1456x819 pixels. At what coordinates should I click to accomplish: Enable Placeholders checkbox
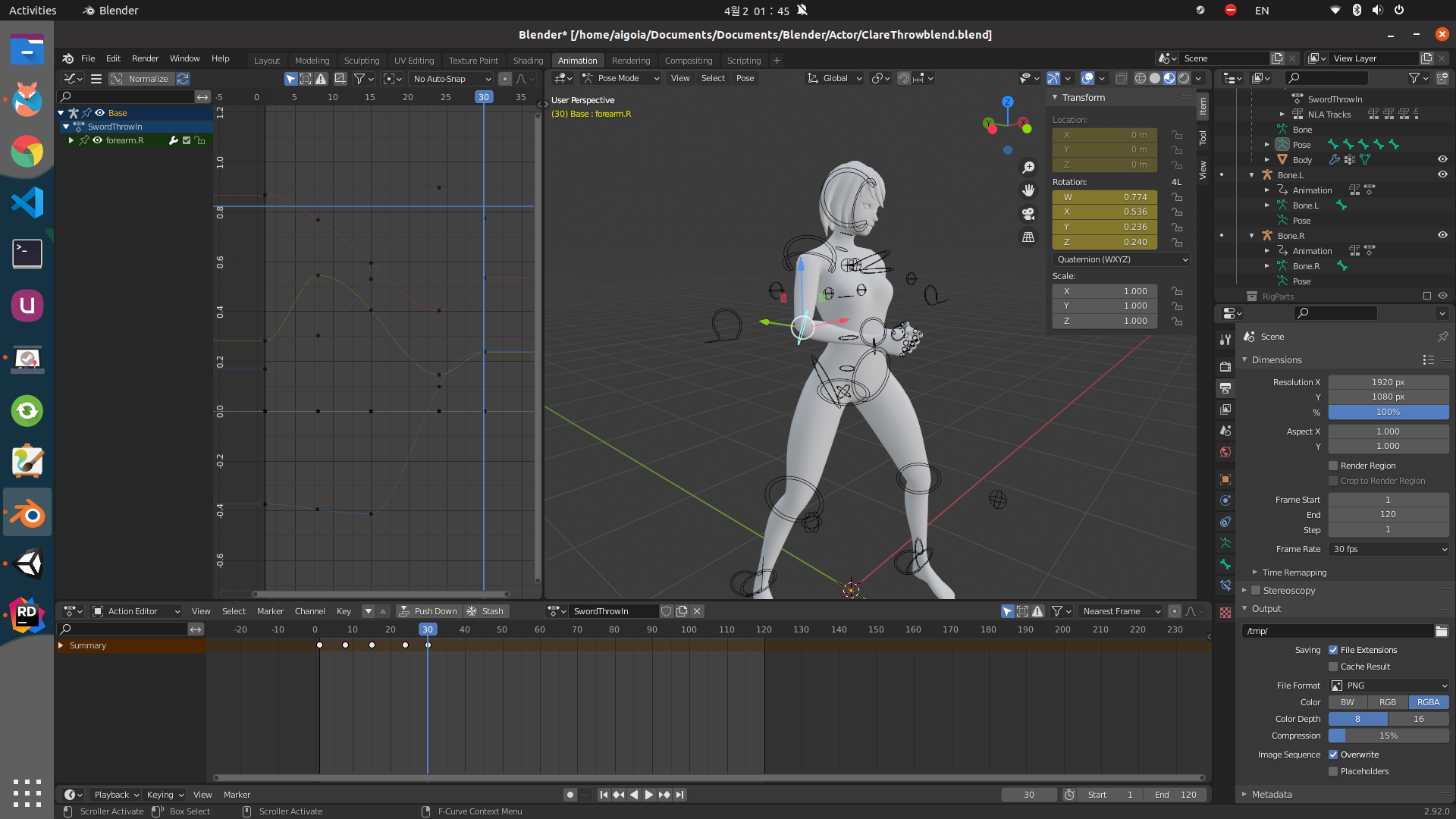click(1333, 771)
